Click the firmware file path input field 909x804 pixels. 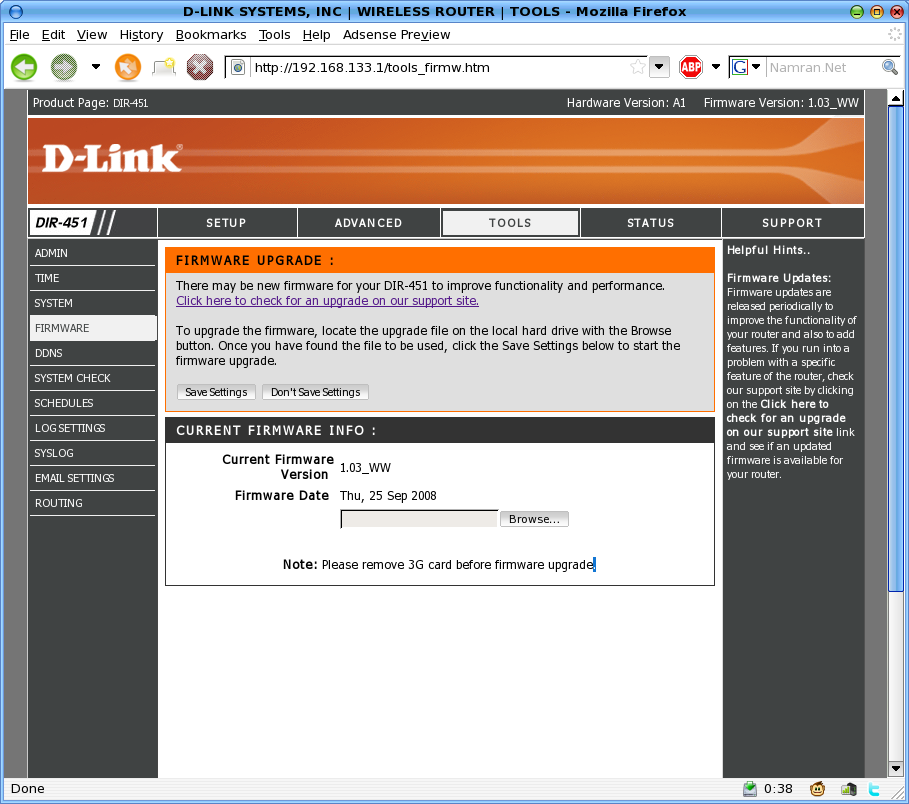[419, 519]
